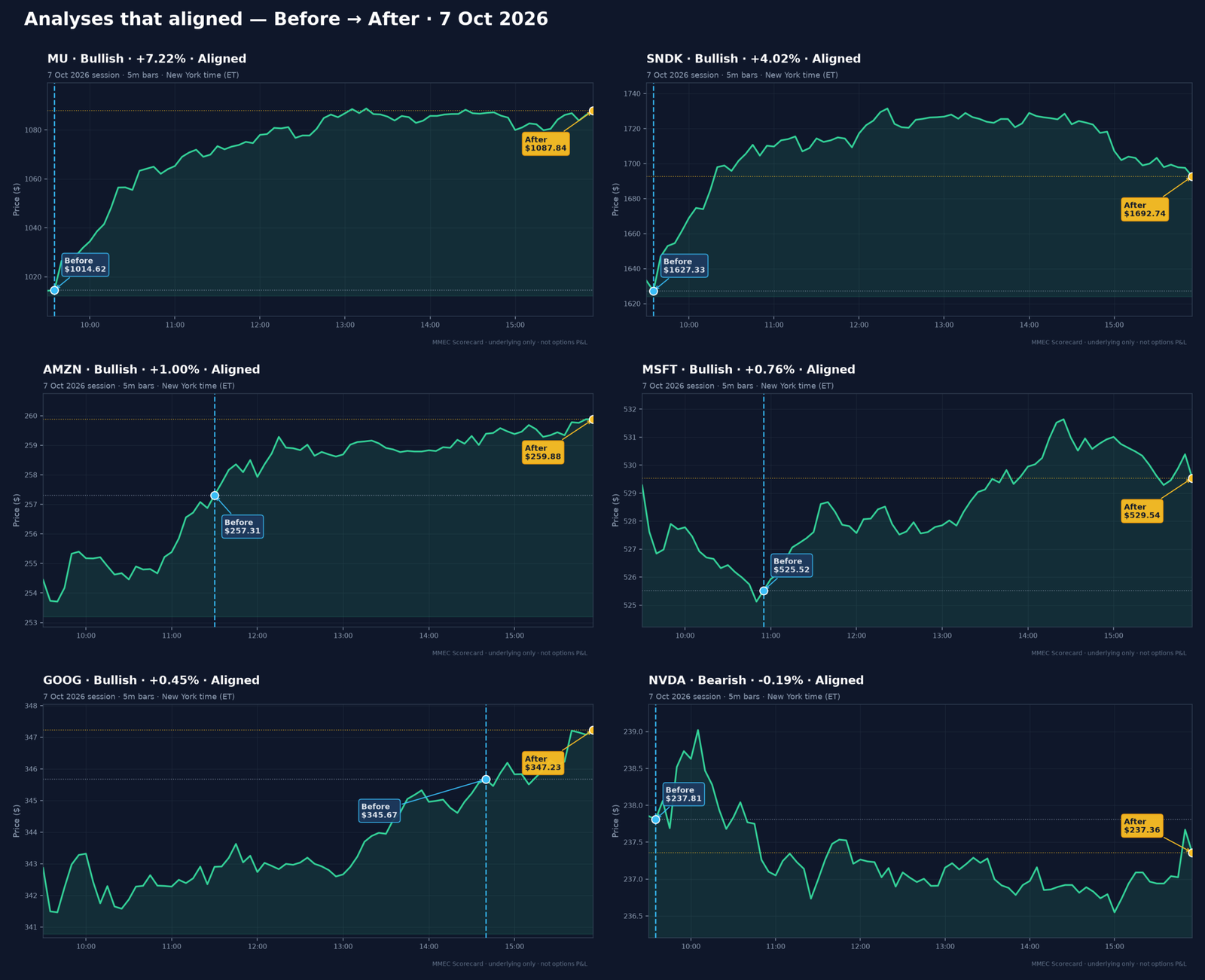The width and height of the screenshot is (1205, 980).
Task: Click the session subtitle under MU heading
Action: (x=143, y=75)
